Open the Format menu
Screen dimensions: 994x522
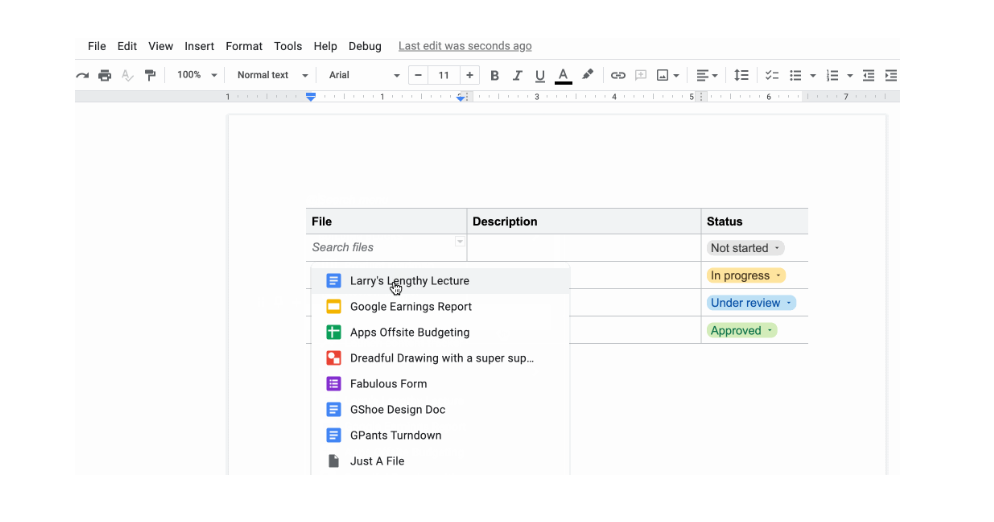coord(244,46)
